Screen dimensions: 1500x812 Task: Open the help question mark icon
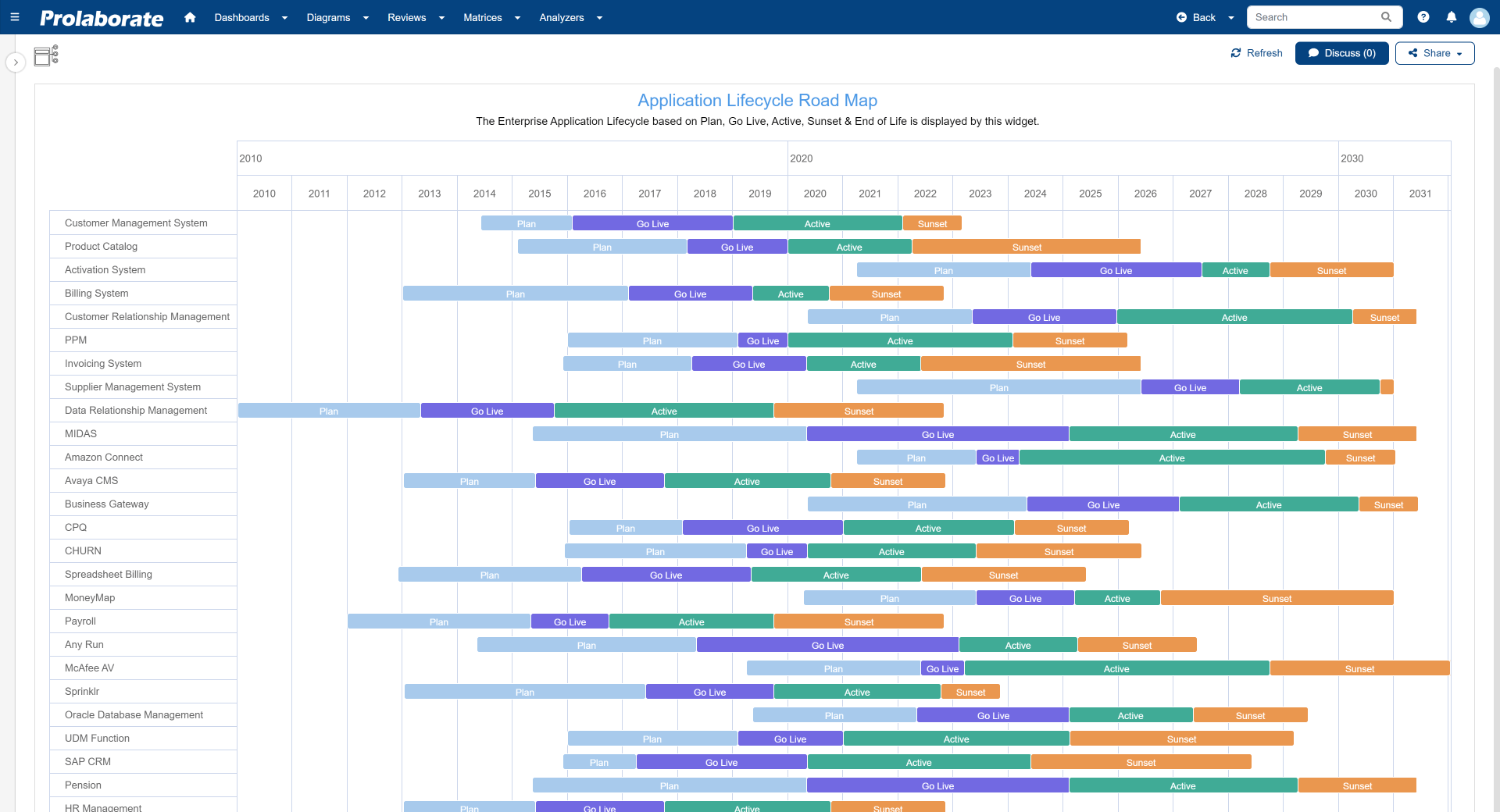(x=1423, y=17)
